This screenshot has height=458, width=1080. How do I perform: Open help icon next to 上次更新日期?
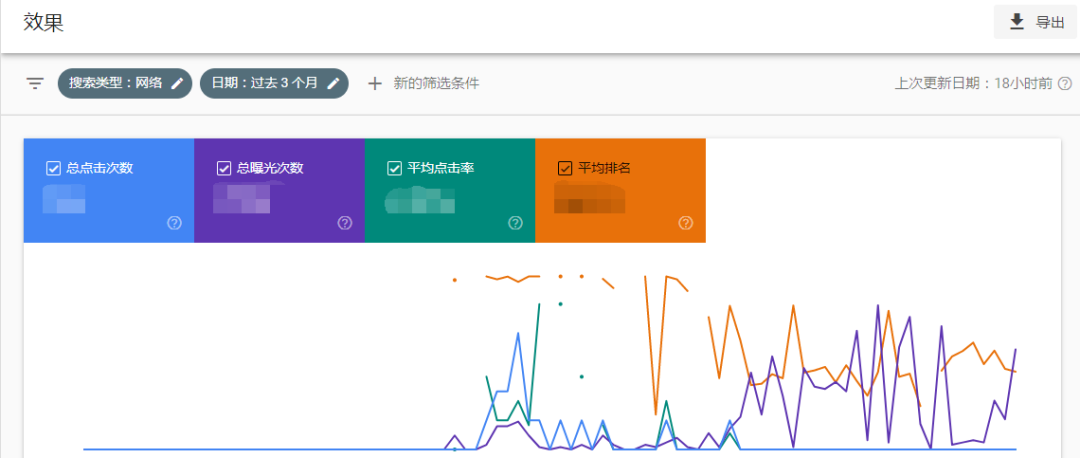coord(1065,84)
